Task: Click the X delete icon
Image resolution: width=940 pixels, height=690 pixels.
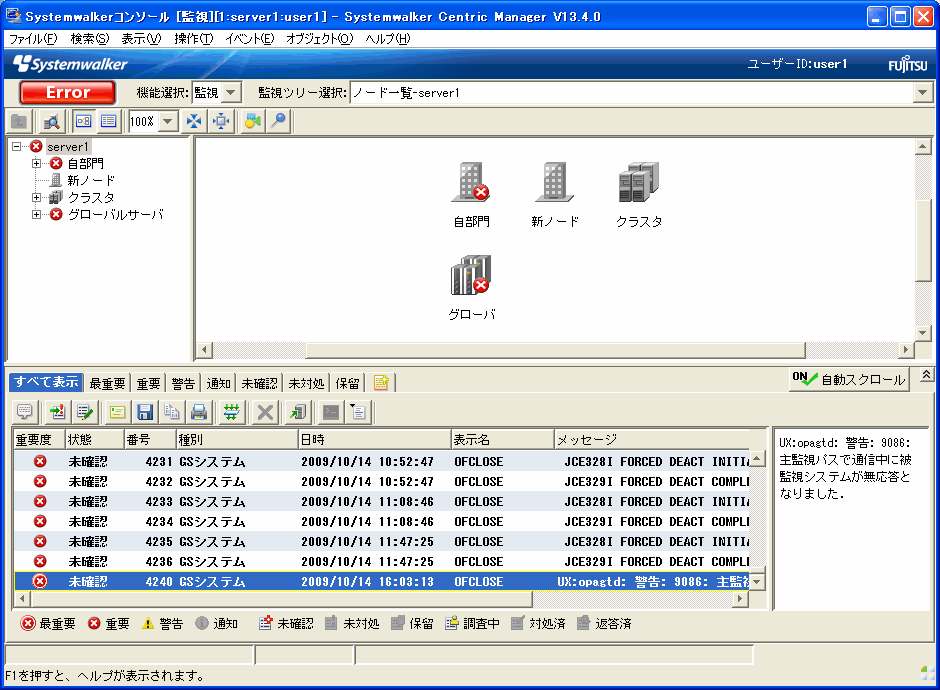Action: tap(265, 412)
